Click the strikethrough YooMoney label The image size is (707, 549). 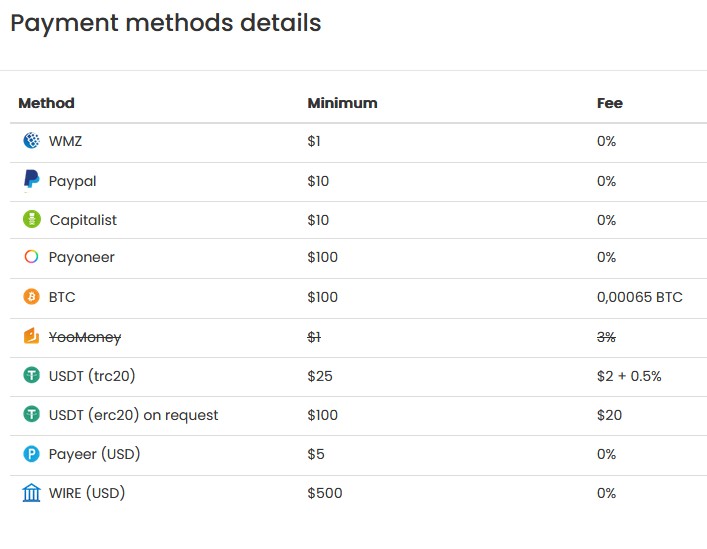tap(85, 337)
